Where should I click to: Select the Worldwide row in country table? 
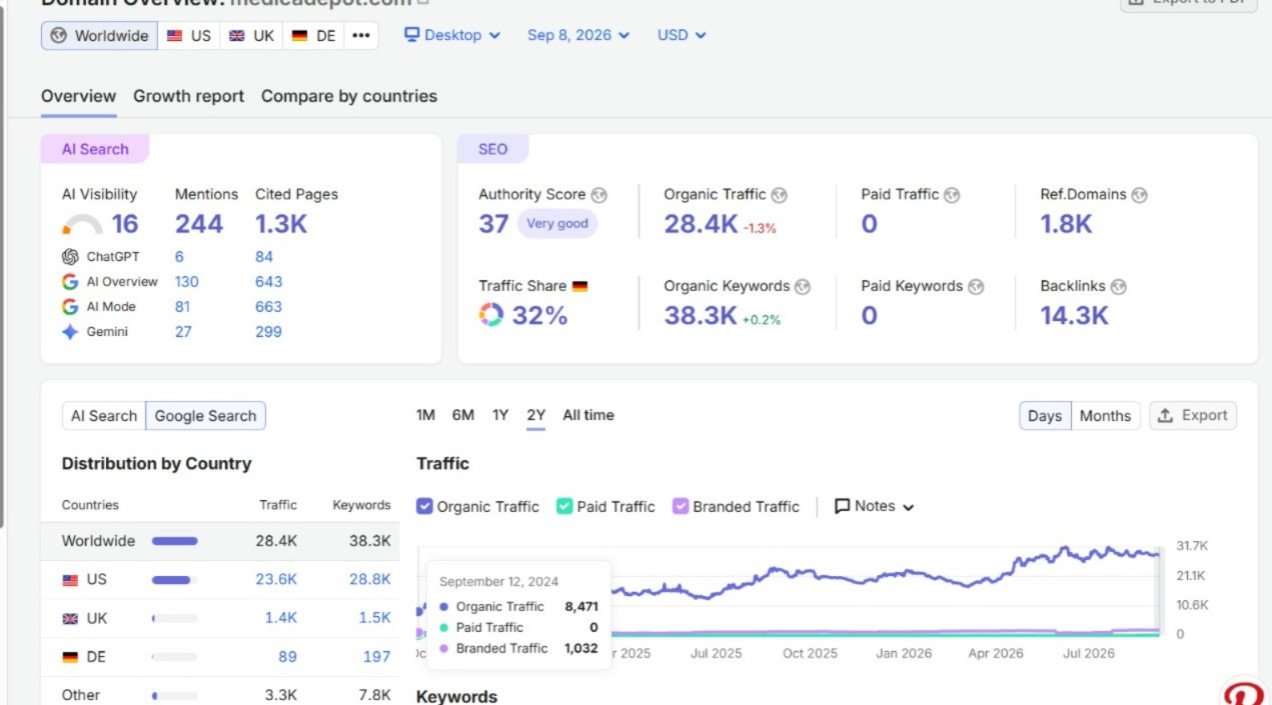[220, 541]
